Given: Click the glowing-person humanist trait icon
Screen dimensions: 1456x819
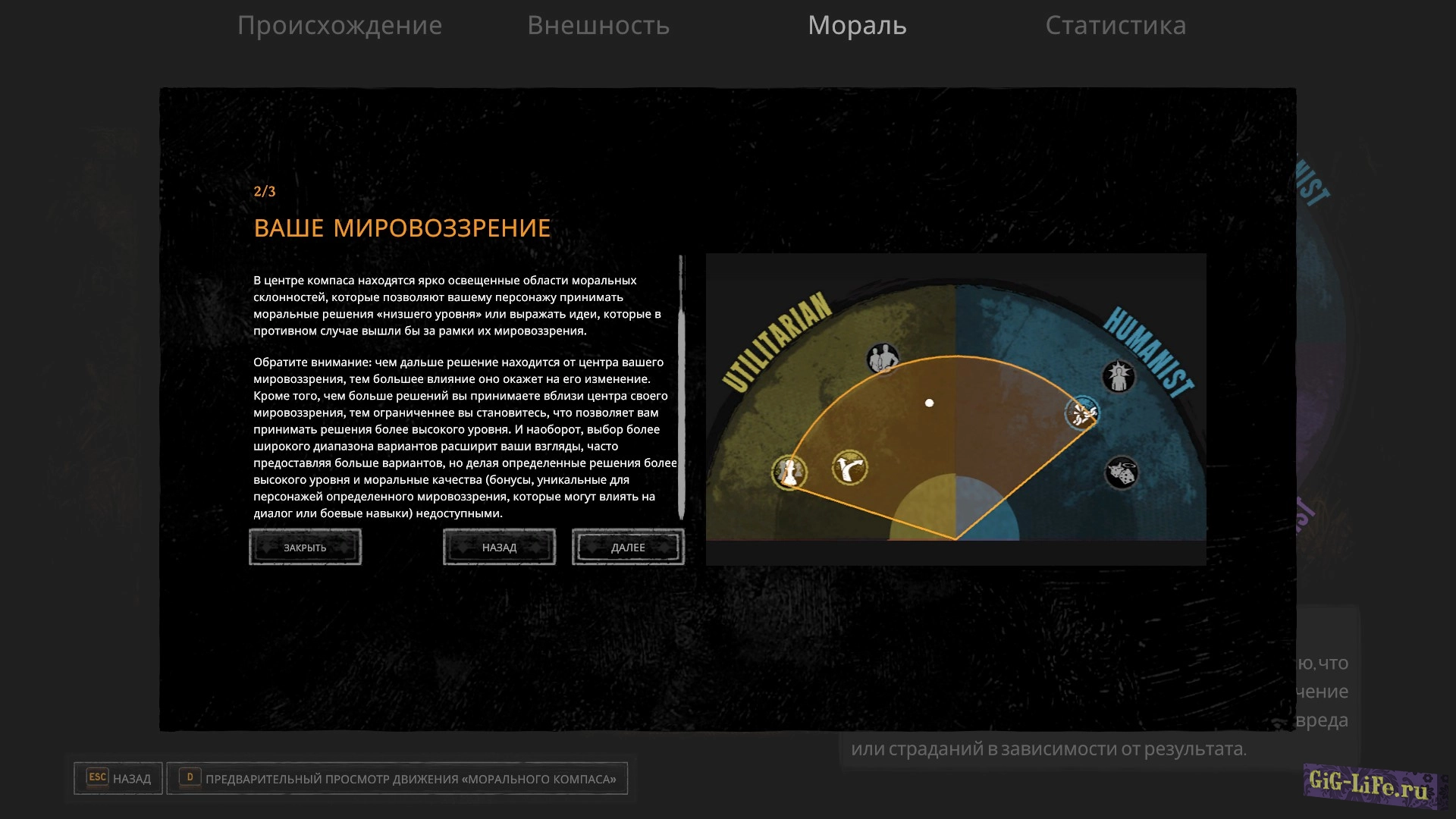Looking at the screenshot, I should [x=1119, y=376].
